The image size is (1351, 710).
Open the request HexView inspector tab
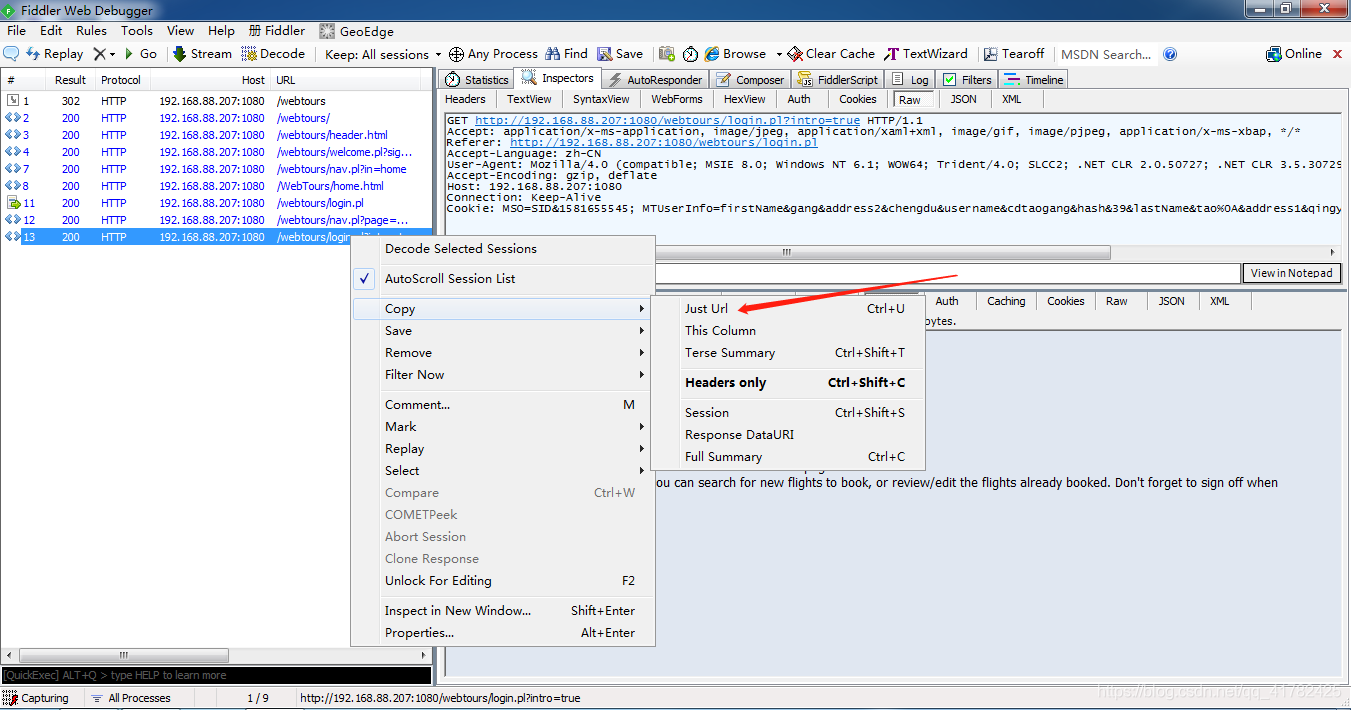click(x=745, y=99)
